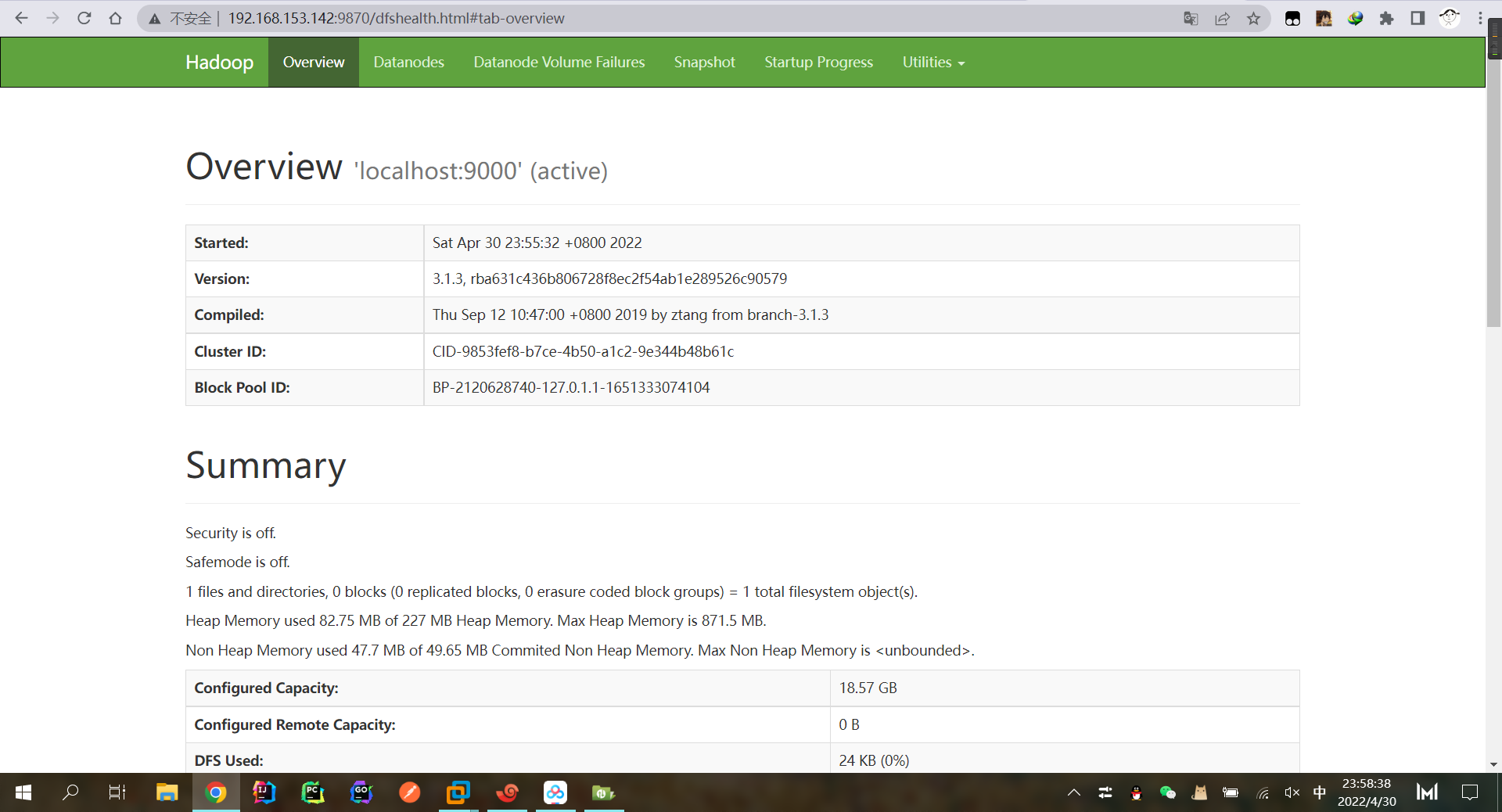The image size is (1502, 812).
Task: Click the globe extension icon in toolbar
Action: 1355,18
